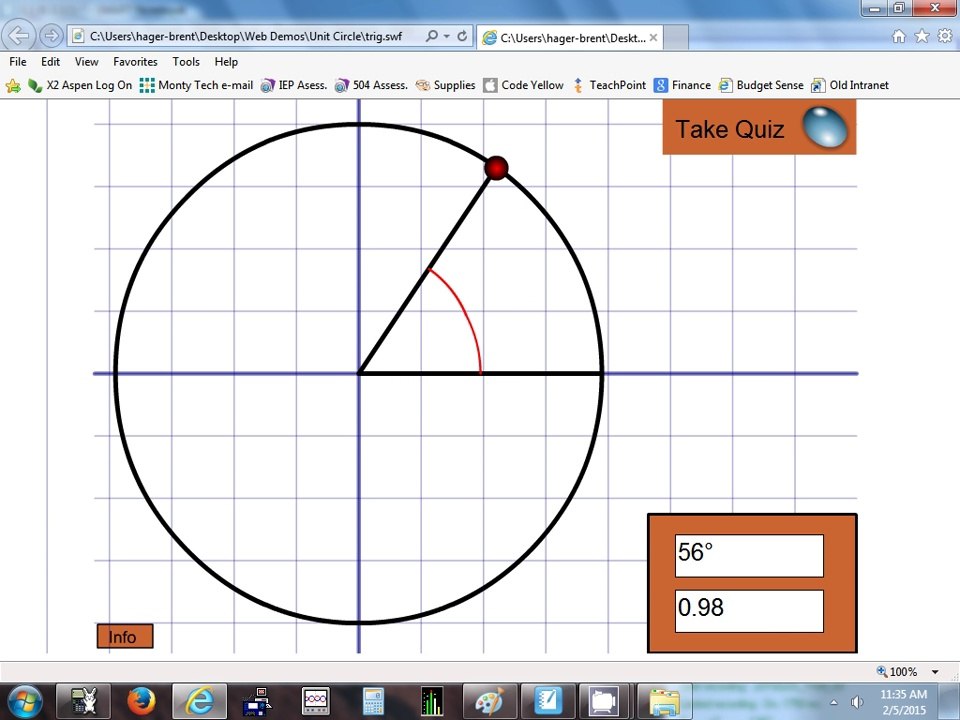This screenshot has width=960, height=720.
Task: Open the Edit menu
Action: pyautogui.click(x=50, y=62)
